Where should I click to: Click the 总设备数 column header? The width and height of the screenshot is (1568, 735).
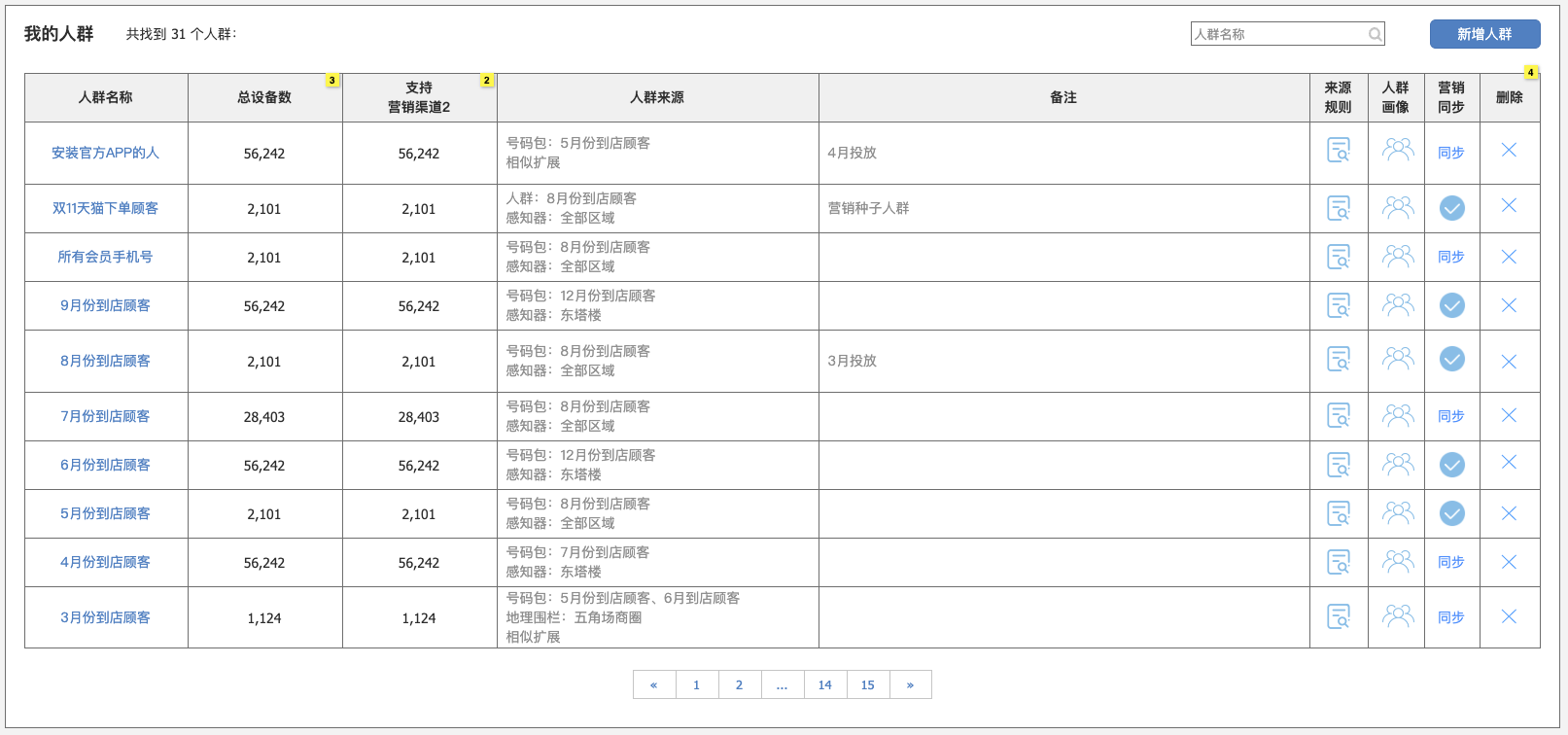pyautogui.click(x=265, y=97)
